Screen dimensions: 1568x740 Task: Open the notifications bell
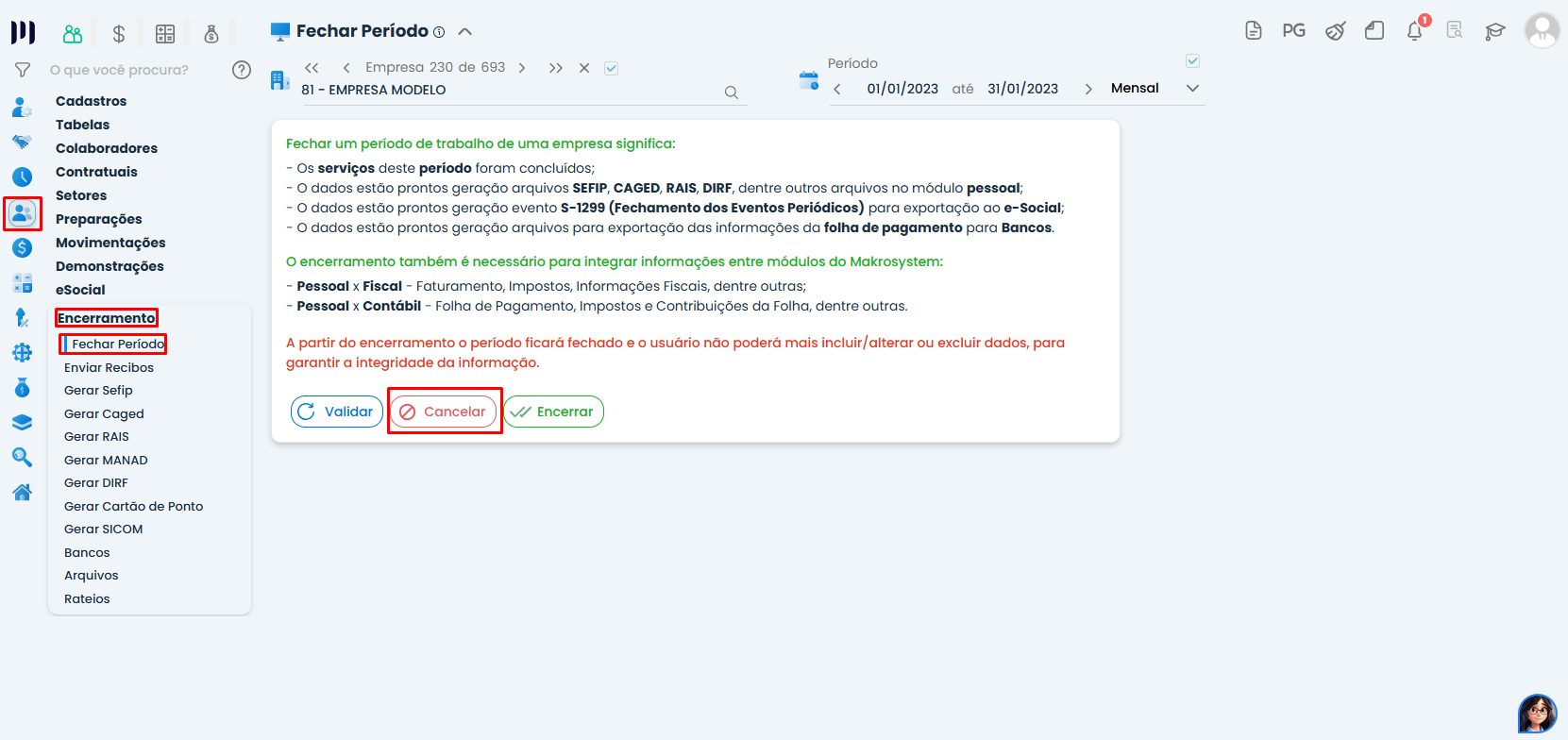point(1415,31)
